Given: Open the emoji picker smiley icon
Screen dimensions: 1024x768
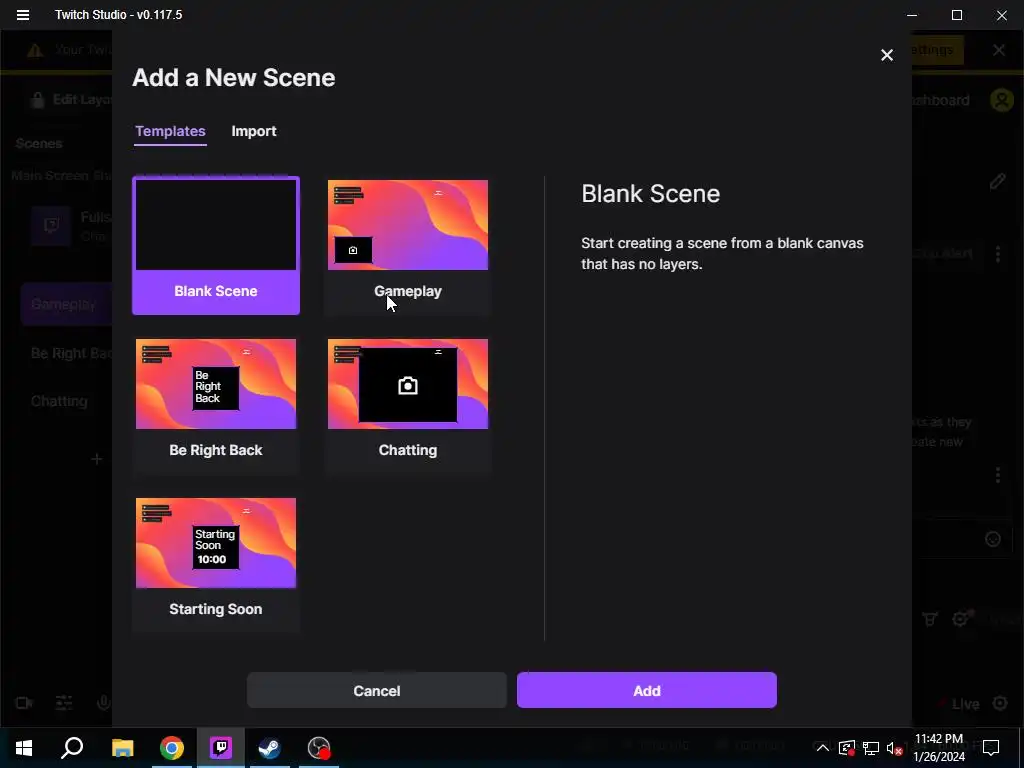Looking at the screenshot, I should coord(993,539).
